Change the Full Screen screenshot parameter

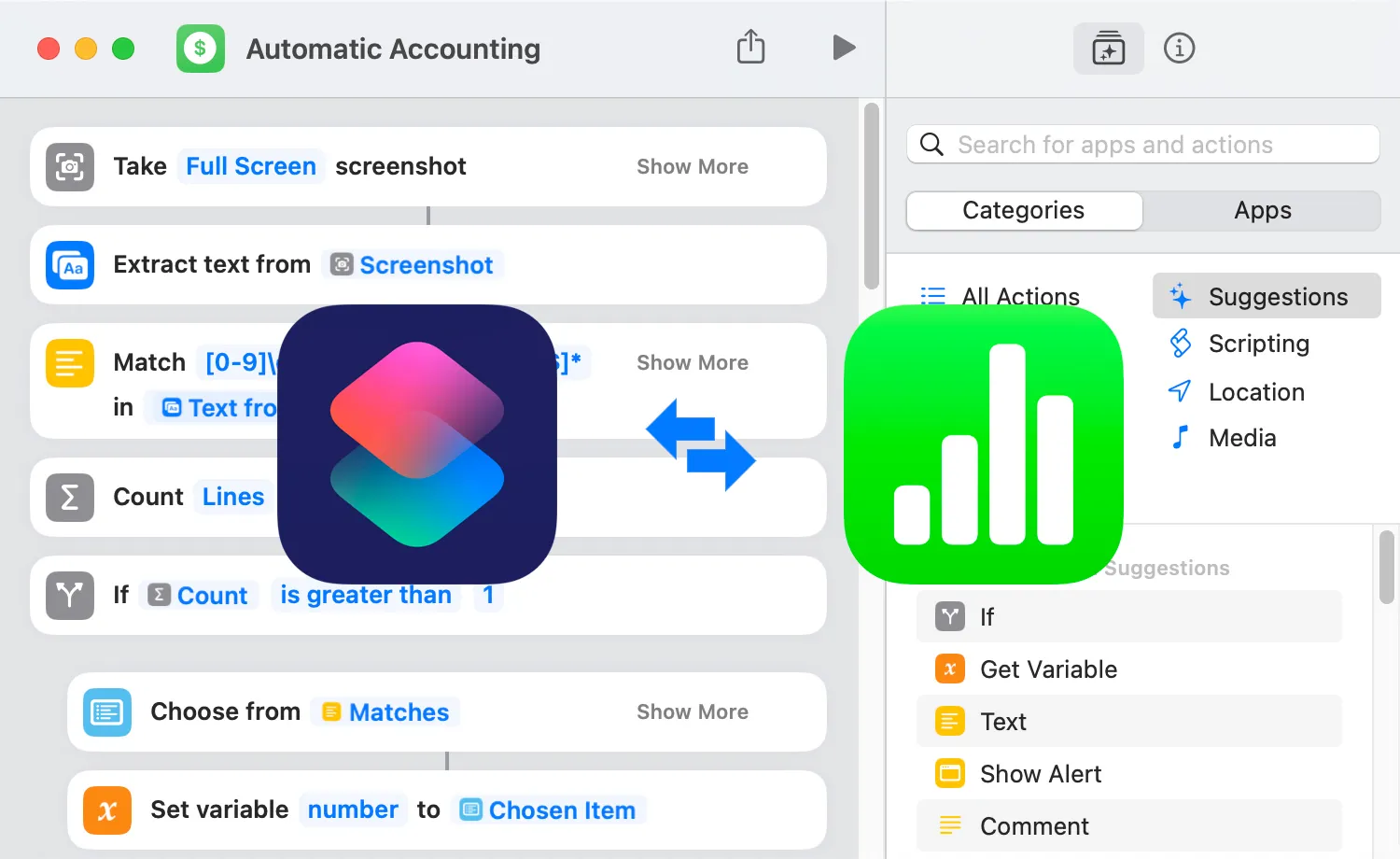point(250,166)
